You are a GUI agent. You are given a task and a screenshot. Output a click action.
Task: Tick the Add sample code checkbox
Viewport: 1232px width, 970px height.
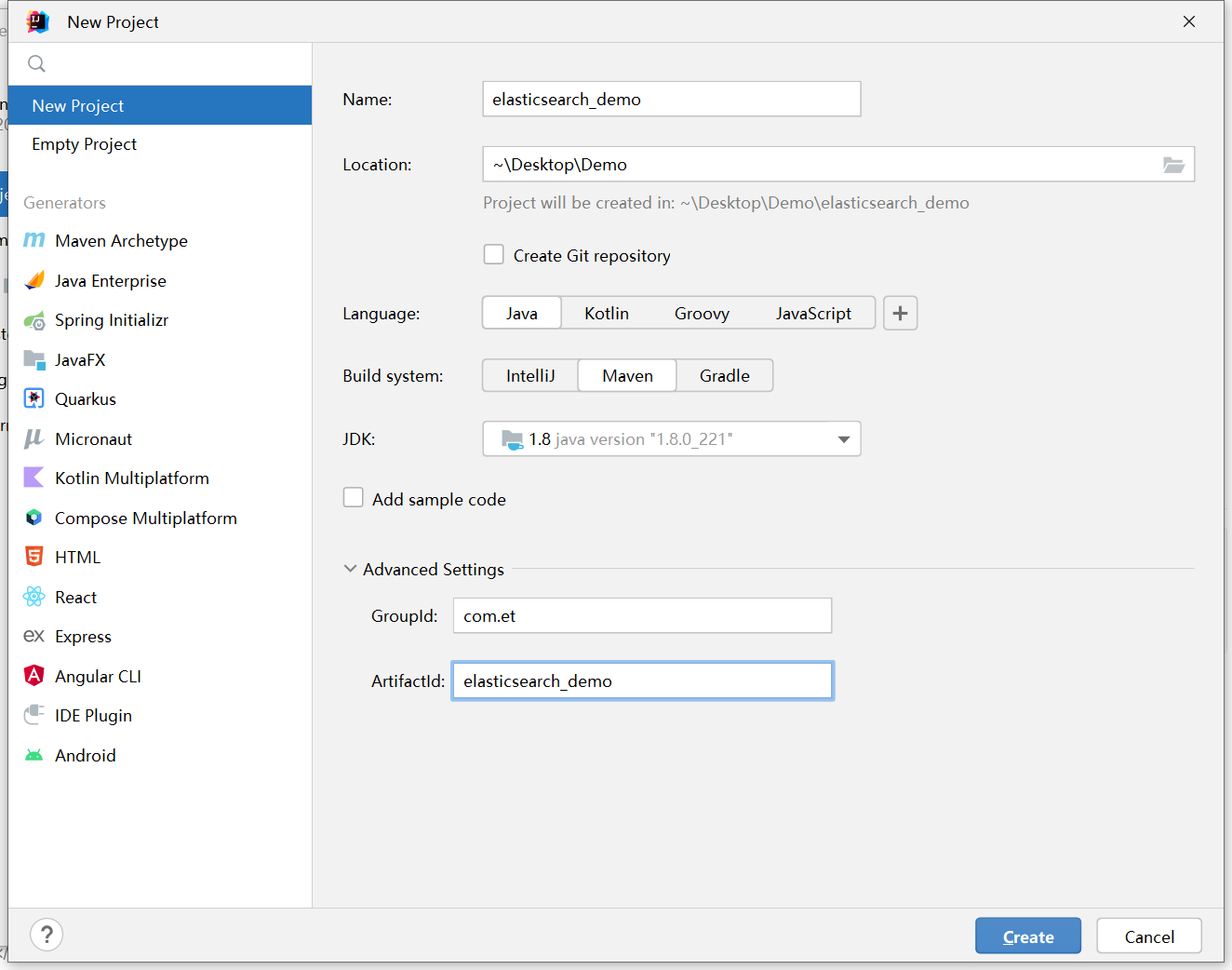click(x=354, y=498)
